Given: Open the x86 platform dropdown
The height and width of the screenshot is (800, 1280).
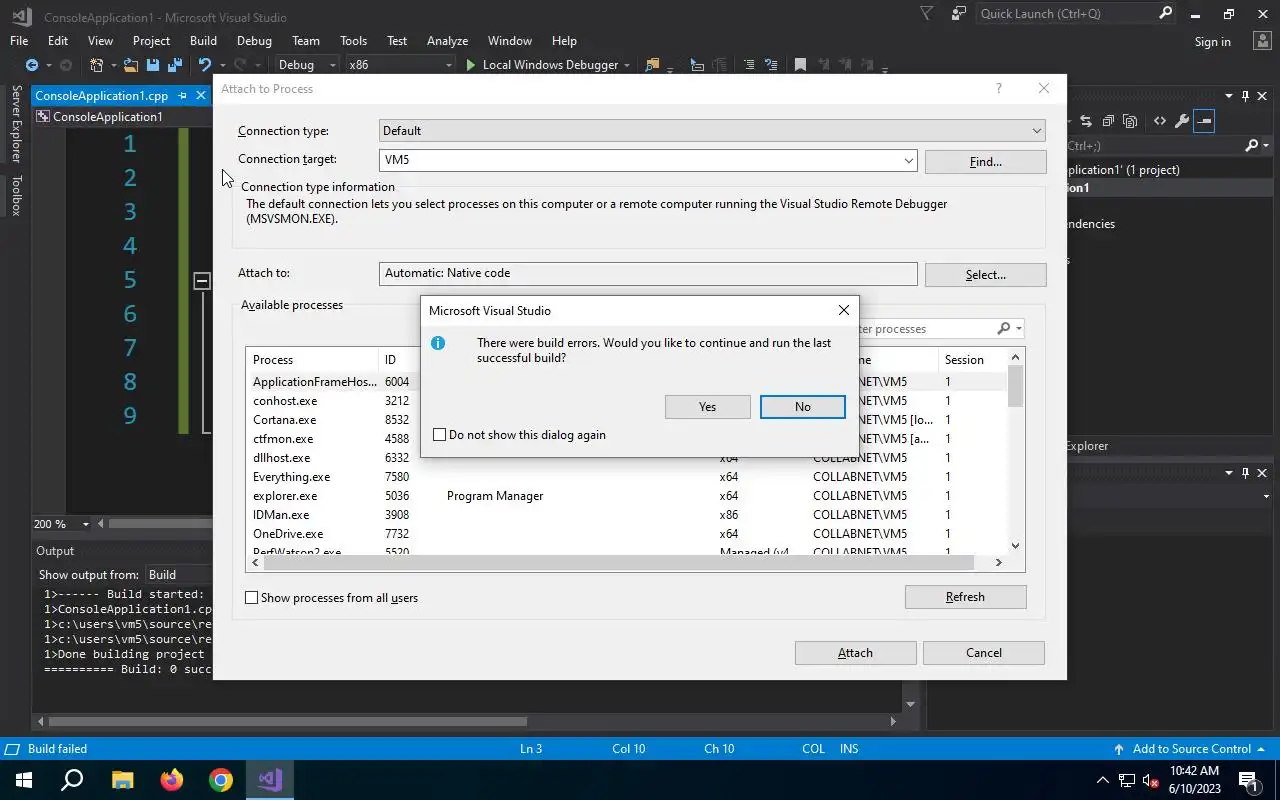Looking at the screenshot, I should pos(448,65).
